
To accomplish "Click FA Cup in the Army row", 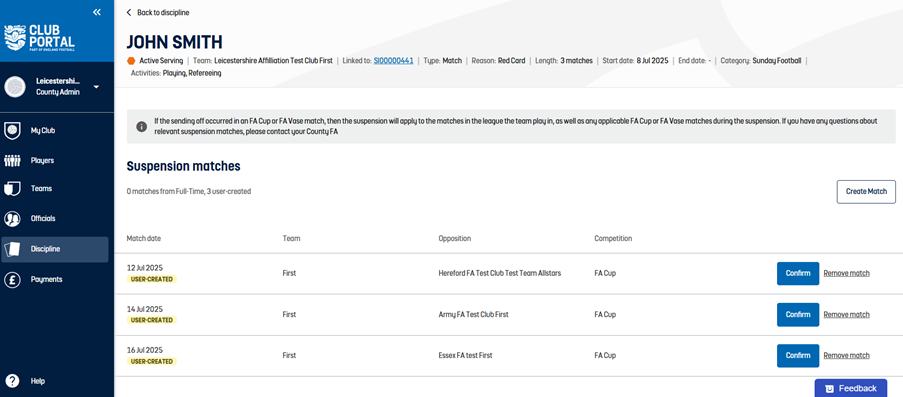I will (x=605, y=315).
